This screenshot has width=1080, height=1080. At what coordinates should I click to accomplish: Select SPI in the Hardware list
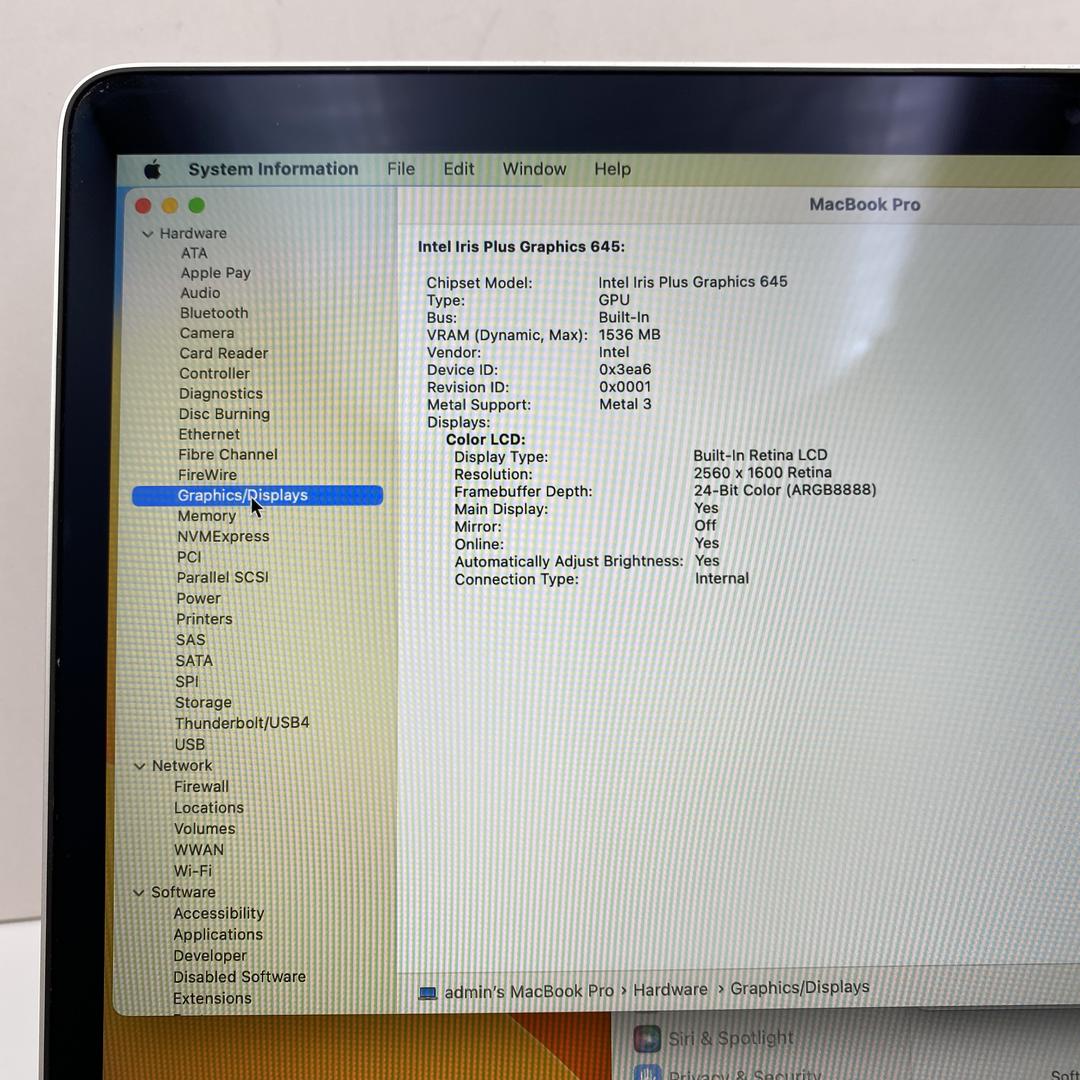click(x=187, y=681)
